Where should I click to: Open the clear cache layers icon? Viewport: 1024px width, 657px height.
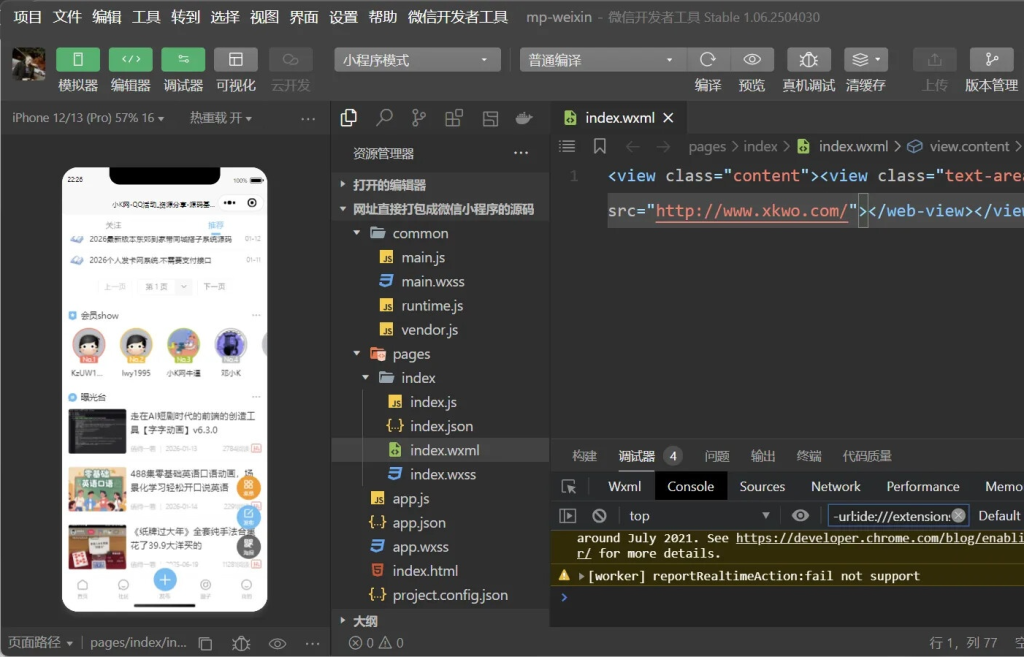pos(865,60)
